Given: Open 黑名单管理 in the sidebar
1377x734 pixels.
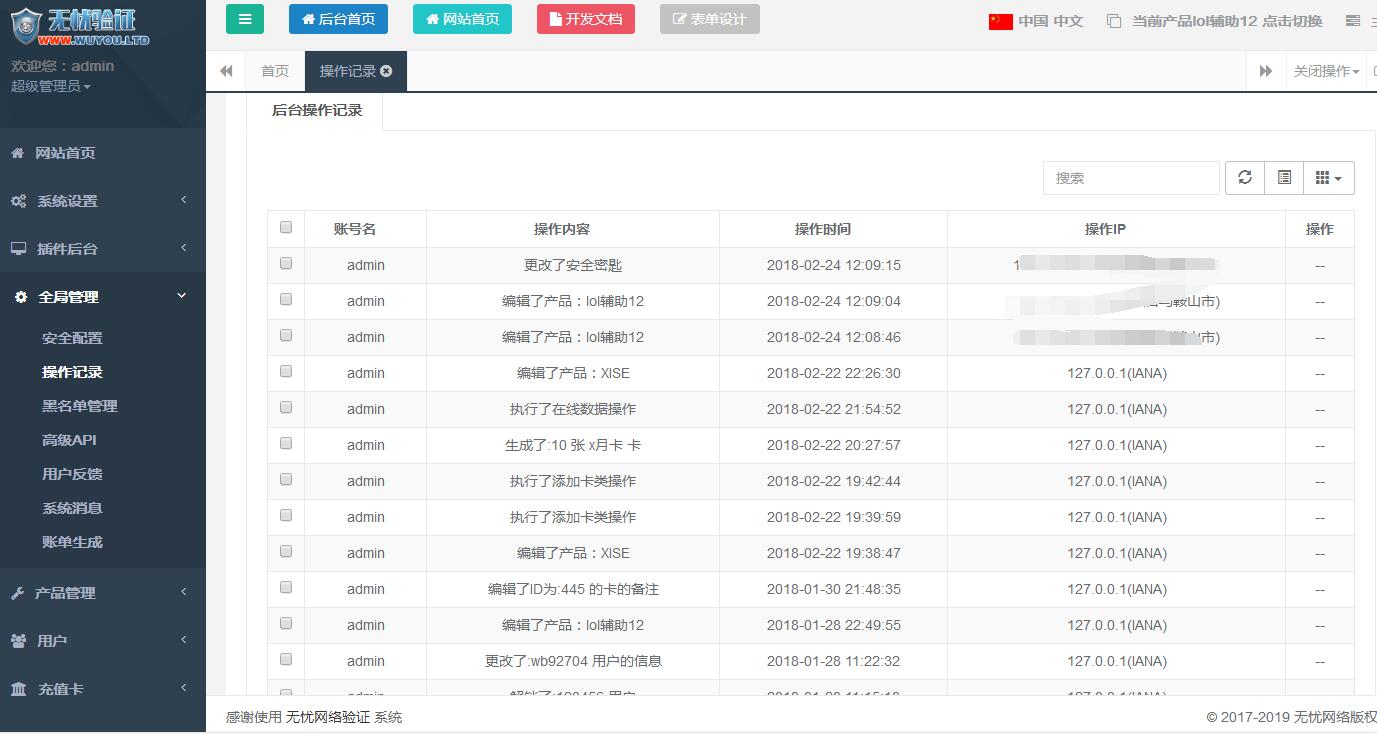Looking at the screenshot, I should pyautogui.click(x=80, y=406).
